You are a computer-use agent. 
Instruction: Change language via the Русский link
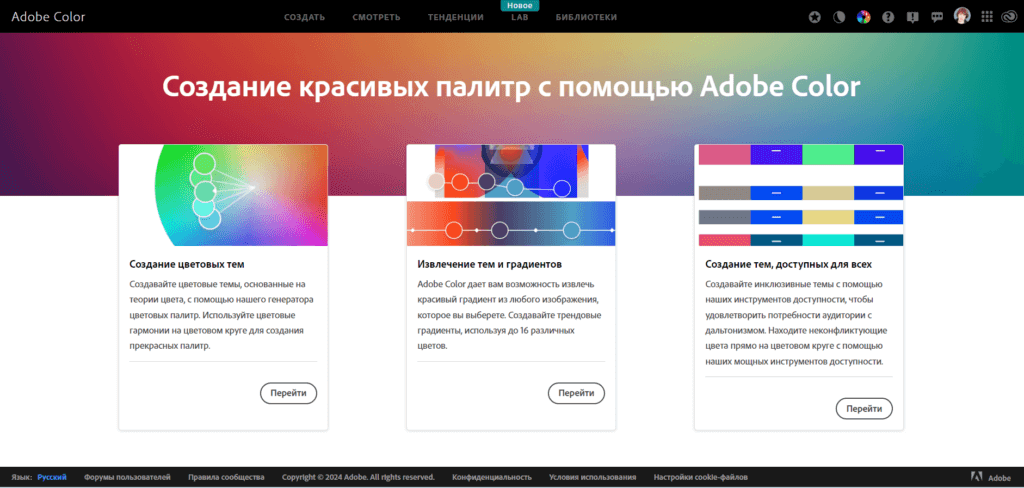[x=52, y=478]
